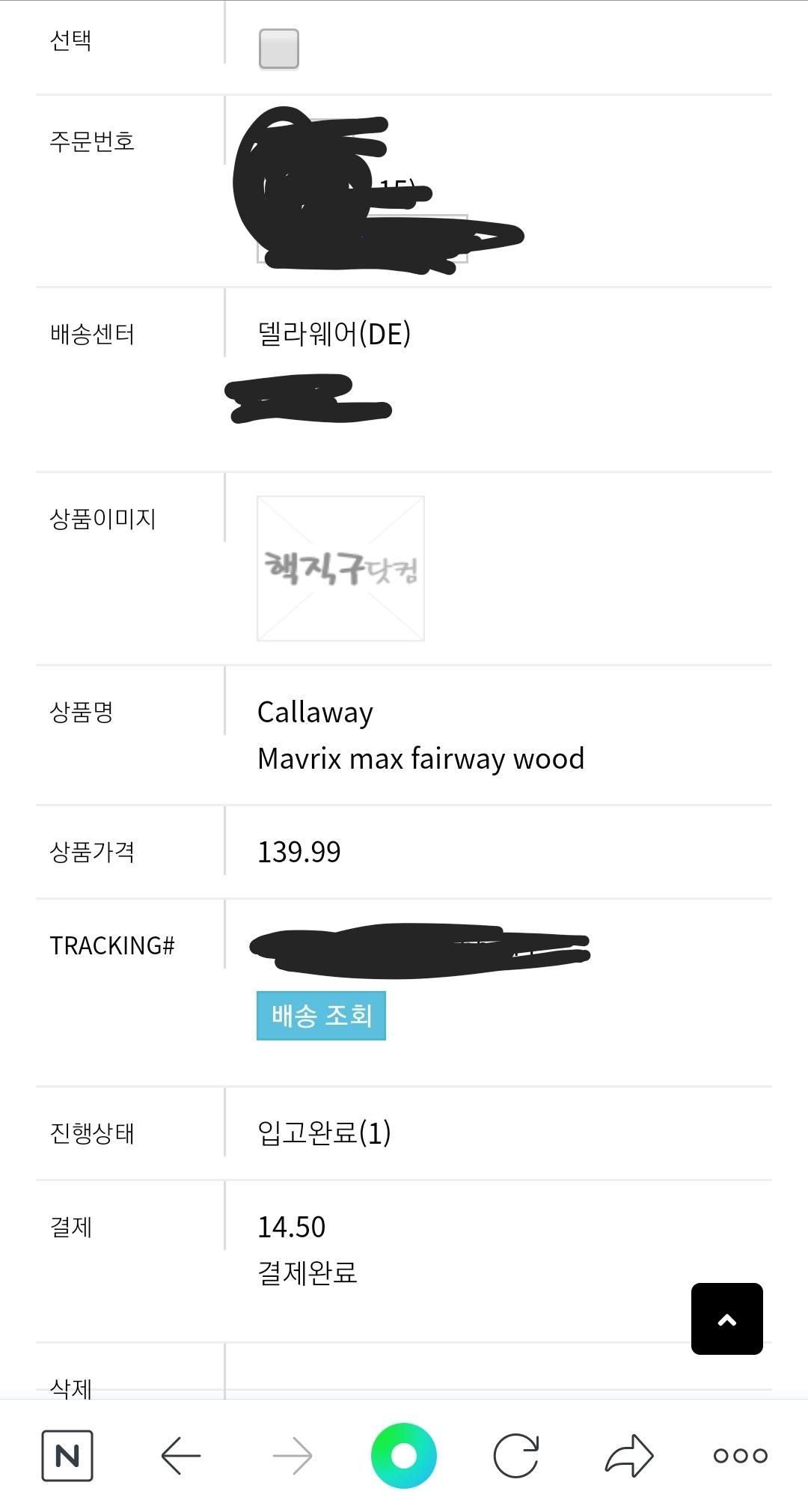
Task: Select the Callaway Mavrix max fairway wood text
Action: [x=420, y=736]
